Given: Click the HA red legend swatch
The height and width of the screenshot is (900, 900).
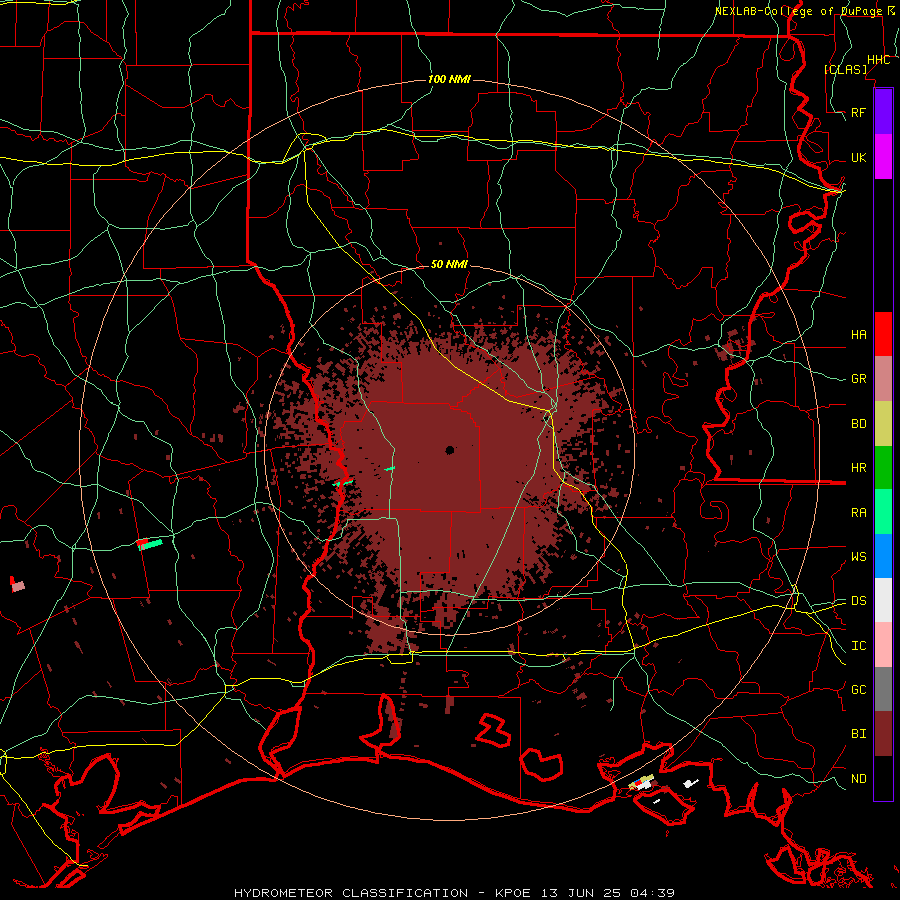Looking at the screenshot, I should (883, 334).
